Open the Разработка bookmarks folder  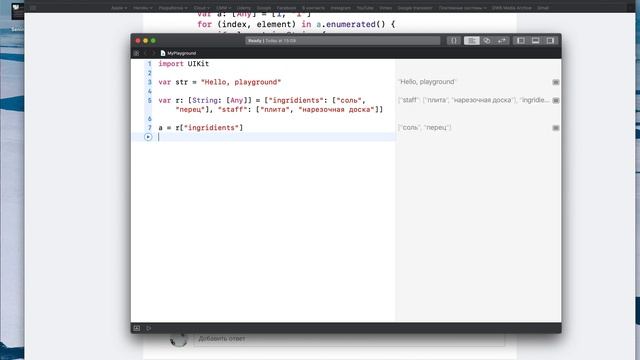pos(173,8)
